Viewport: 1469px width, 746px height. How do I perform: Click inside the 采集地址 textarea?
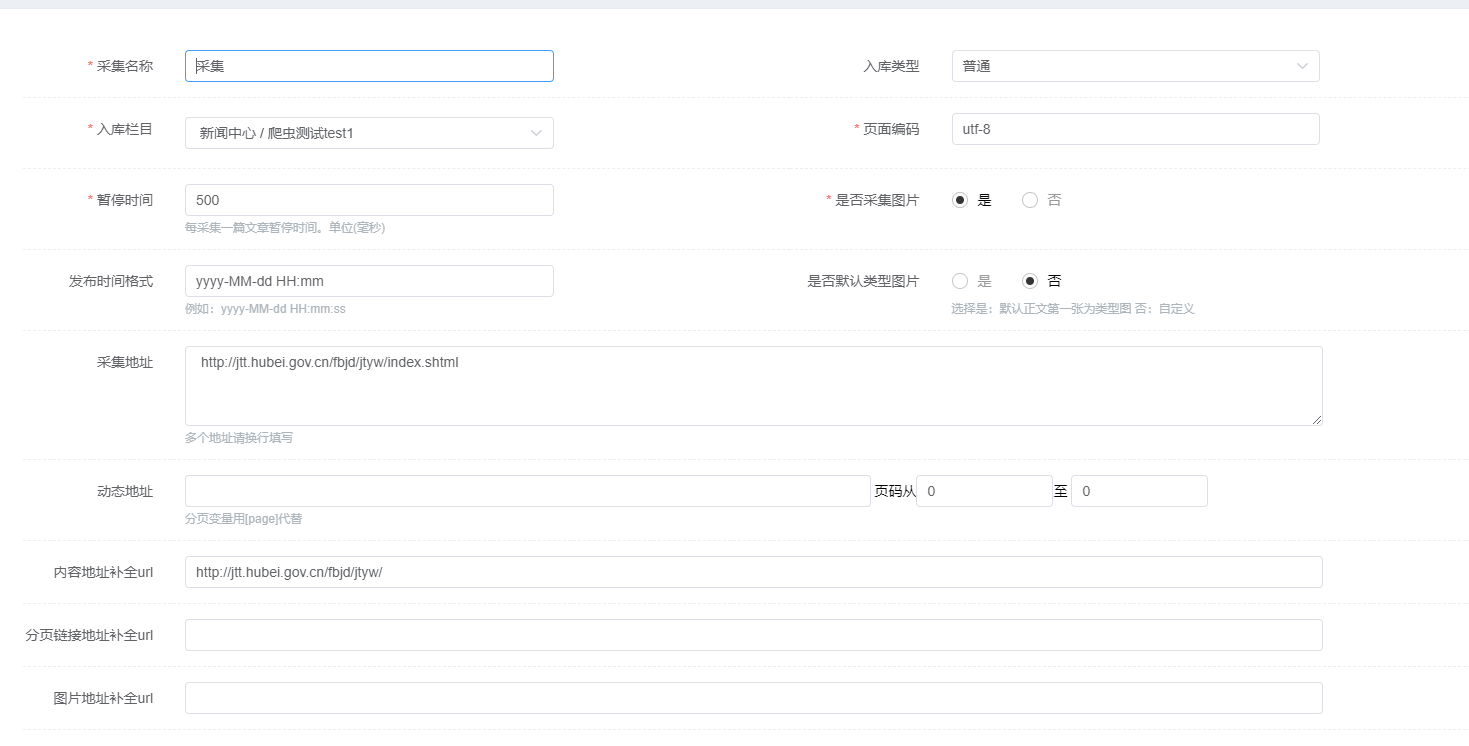(753, 386)
